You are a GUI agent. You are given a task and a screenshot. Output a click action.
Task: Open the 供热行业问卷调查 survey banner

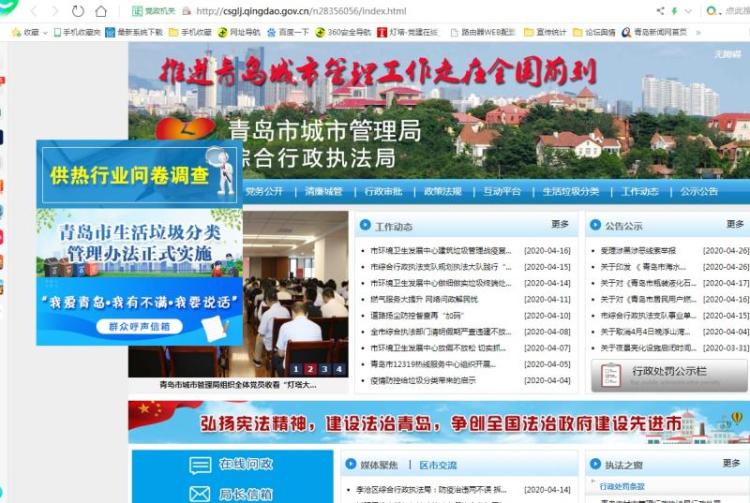[x=139, y=175]
